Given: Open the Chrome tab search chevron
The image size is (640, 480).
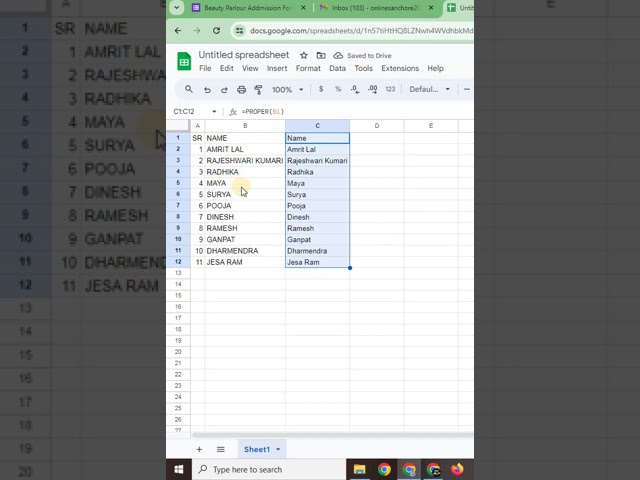Looking at the screenshot, I should [x=177, y=8].
